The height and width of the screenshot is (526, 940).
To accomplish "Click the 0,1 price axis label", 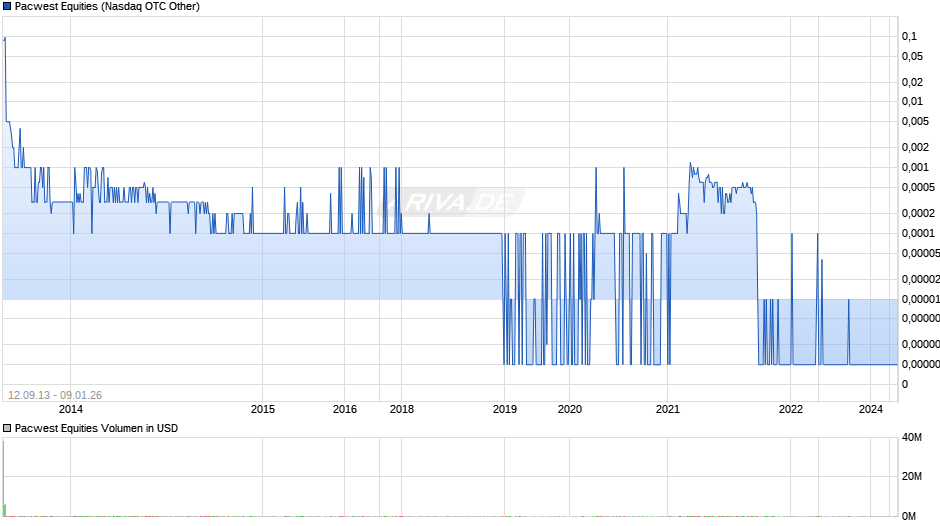I will [x=909, y=37].
